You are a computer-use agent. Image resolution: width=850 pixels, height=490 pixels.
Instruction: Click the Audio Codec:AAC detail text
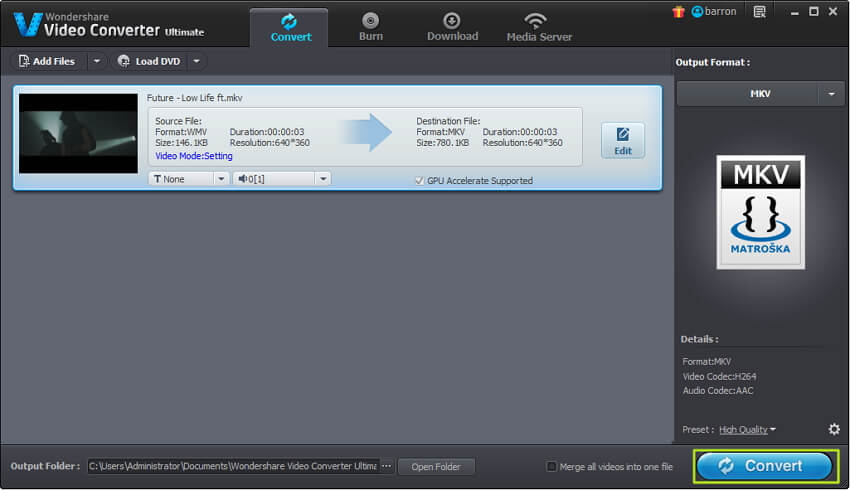[718, 390]
